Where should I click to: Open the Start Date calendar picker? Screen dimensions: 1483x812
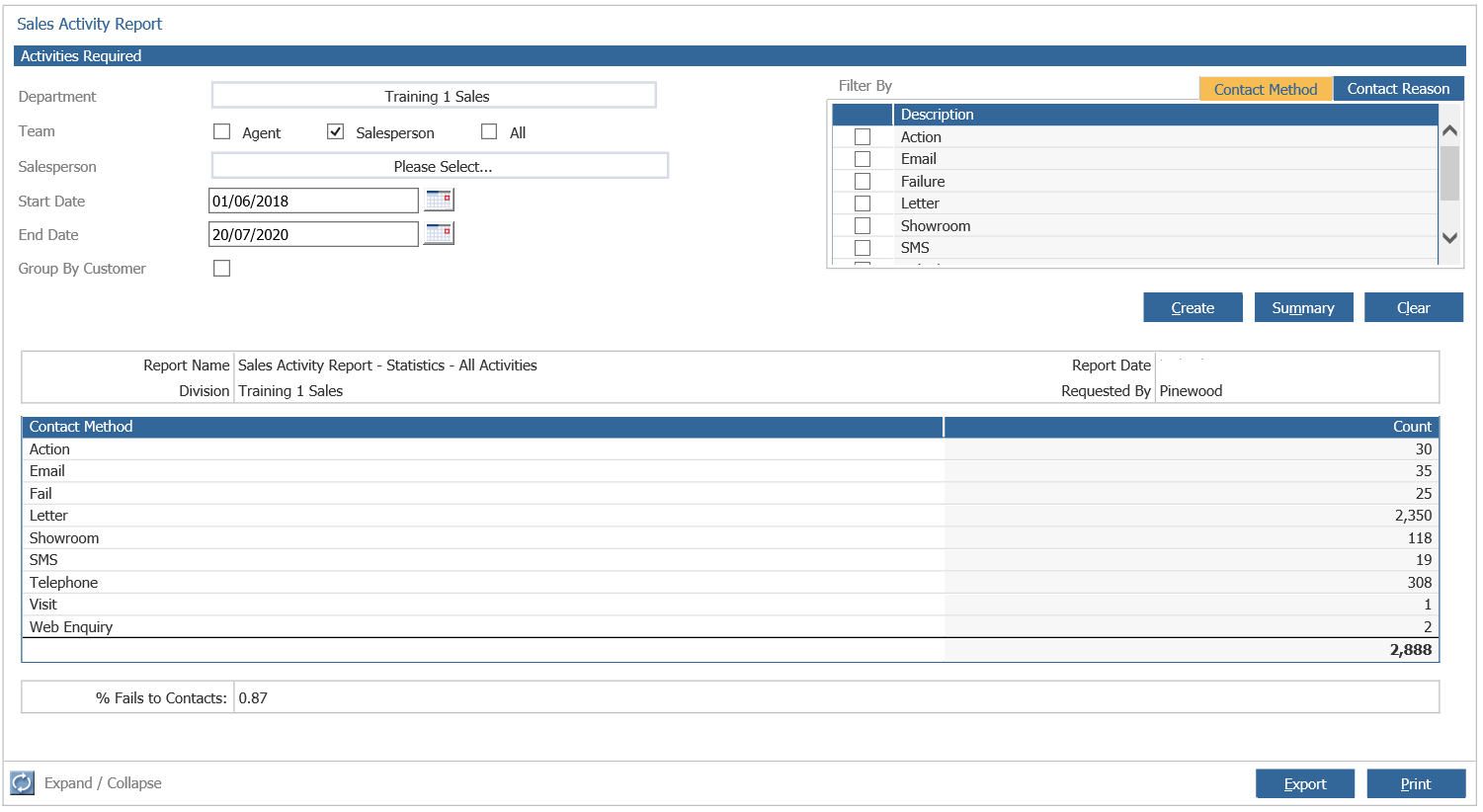click(x=439, y=201)
